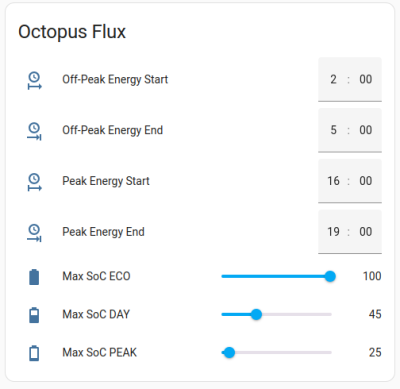The width and height of the screenshot is (400, 389).
Task: Select the Off-Peak Energy End minutes field
Action: [366, 130]
